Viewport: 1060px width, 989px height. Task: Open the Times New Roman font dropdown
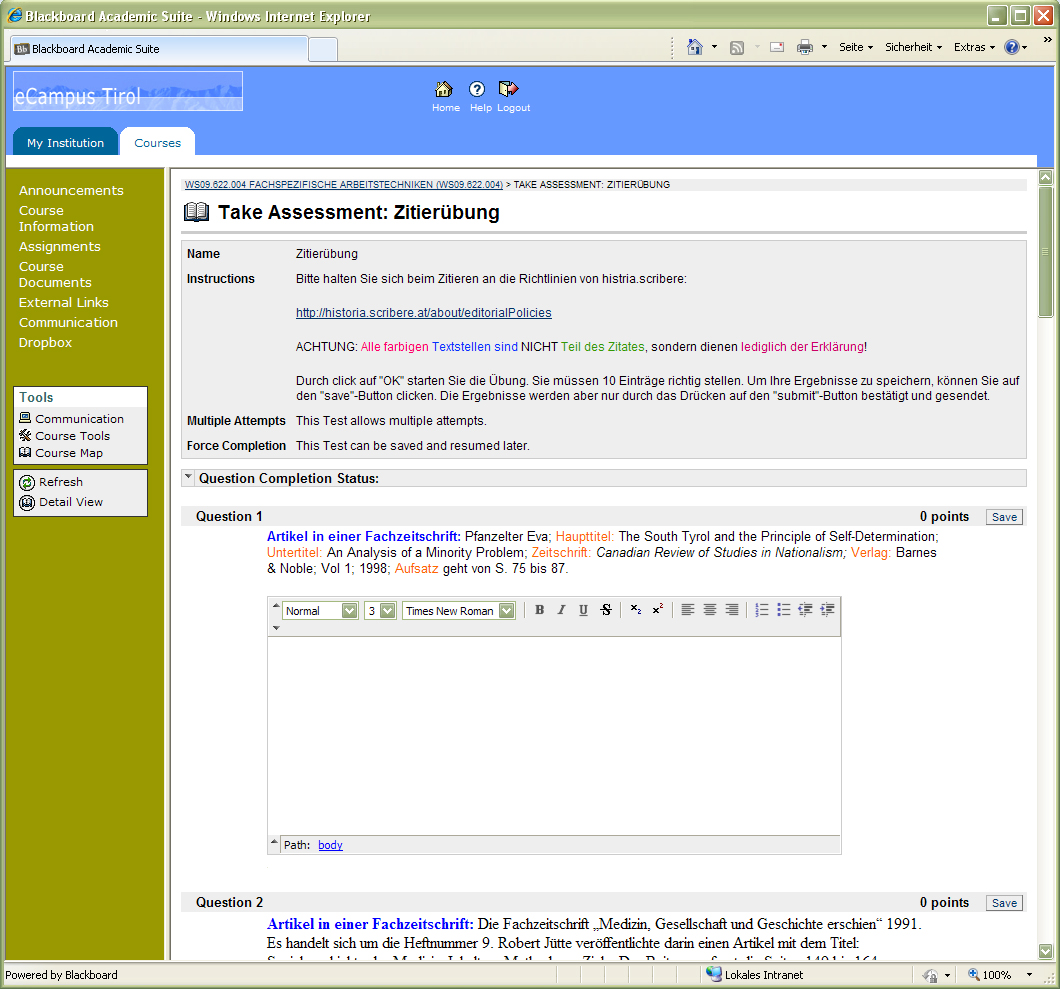click(x=507, y=610)
